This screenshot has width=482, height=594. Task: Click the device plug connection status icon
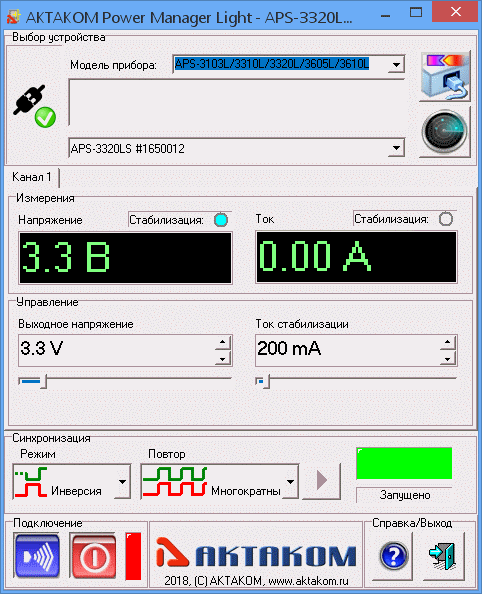pos(35,106)
